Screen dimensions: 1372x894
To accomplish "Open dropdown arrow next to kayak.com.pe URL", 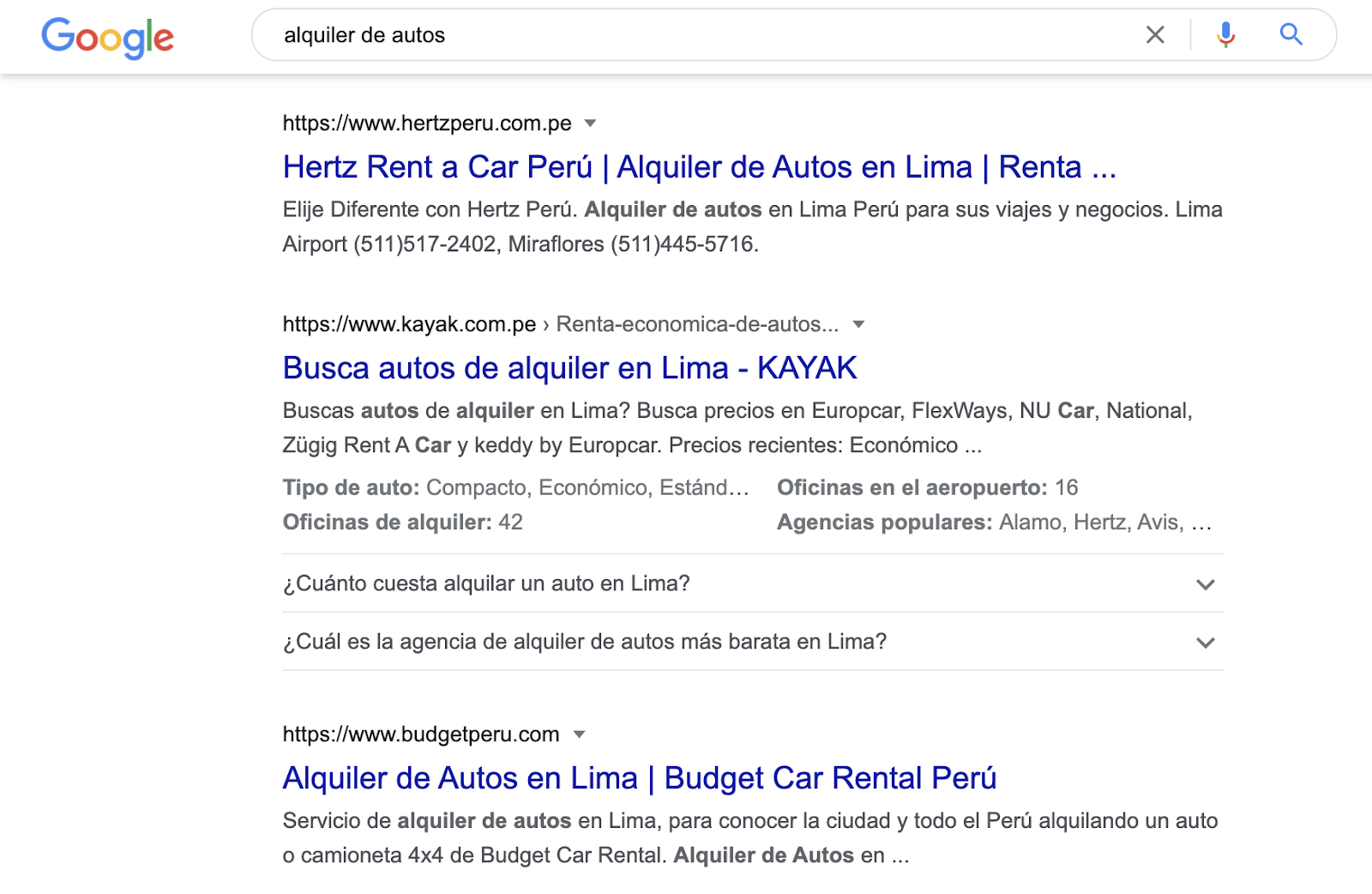I will pos(858,324).
